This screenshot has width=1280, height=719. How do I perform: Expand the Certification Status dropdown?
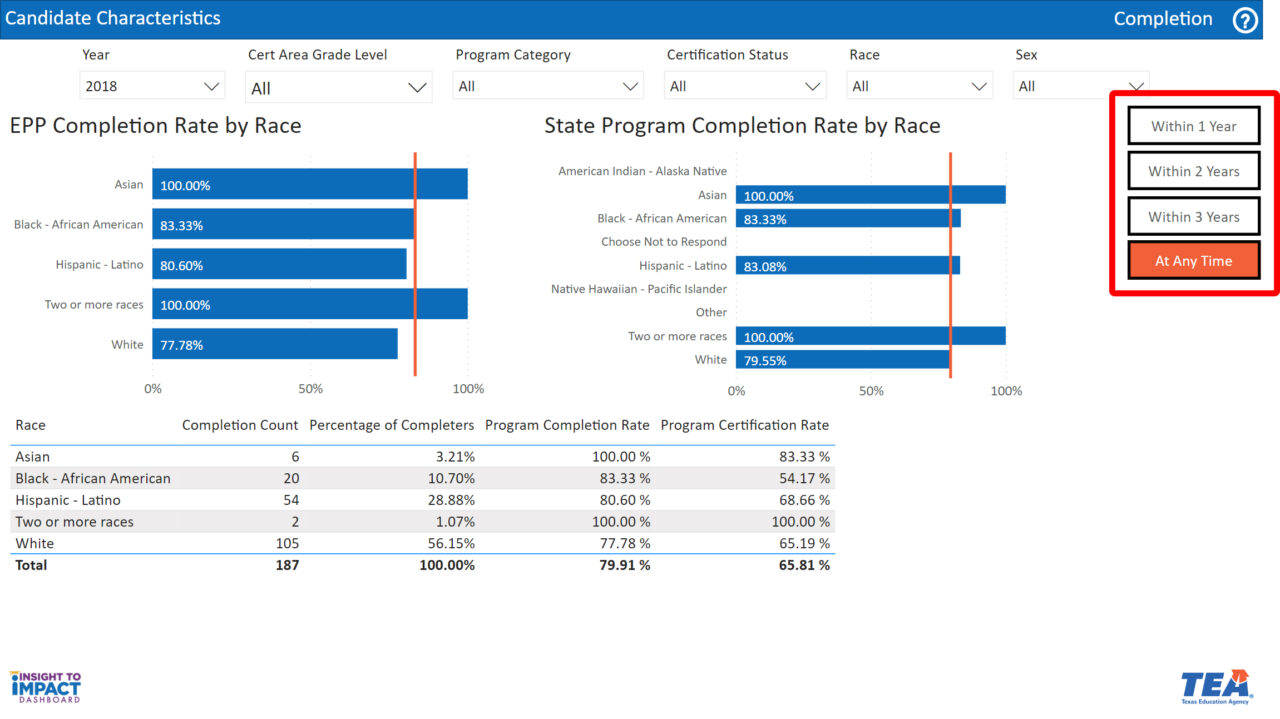coord(745,86)
